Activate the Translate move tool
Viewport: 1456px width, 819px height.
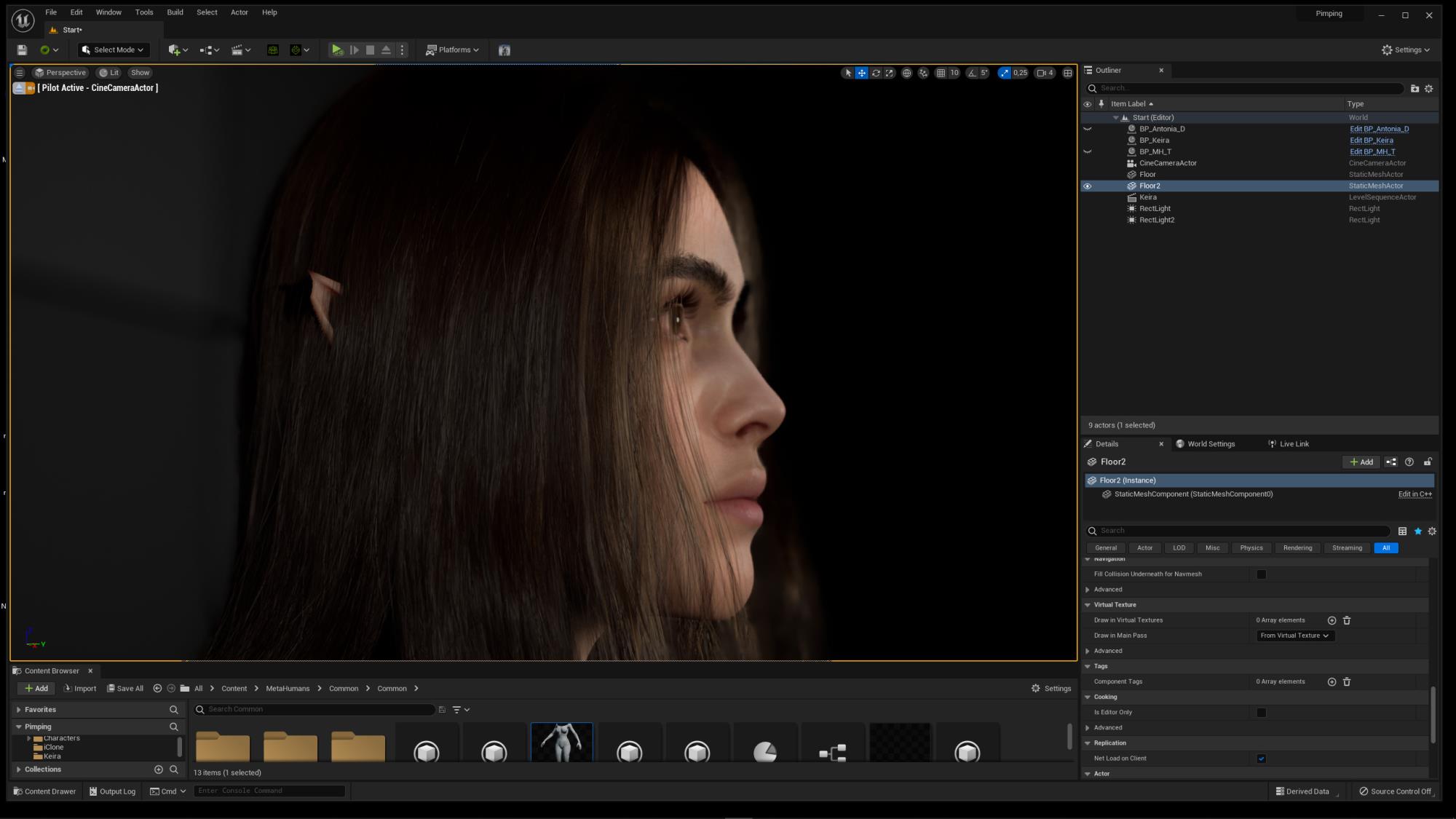click(x=861, y=73)
